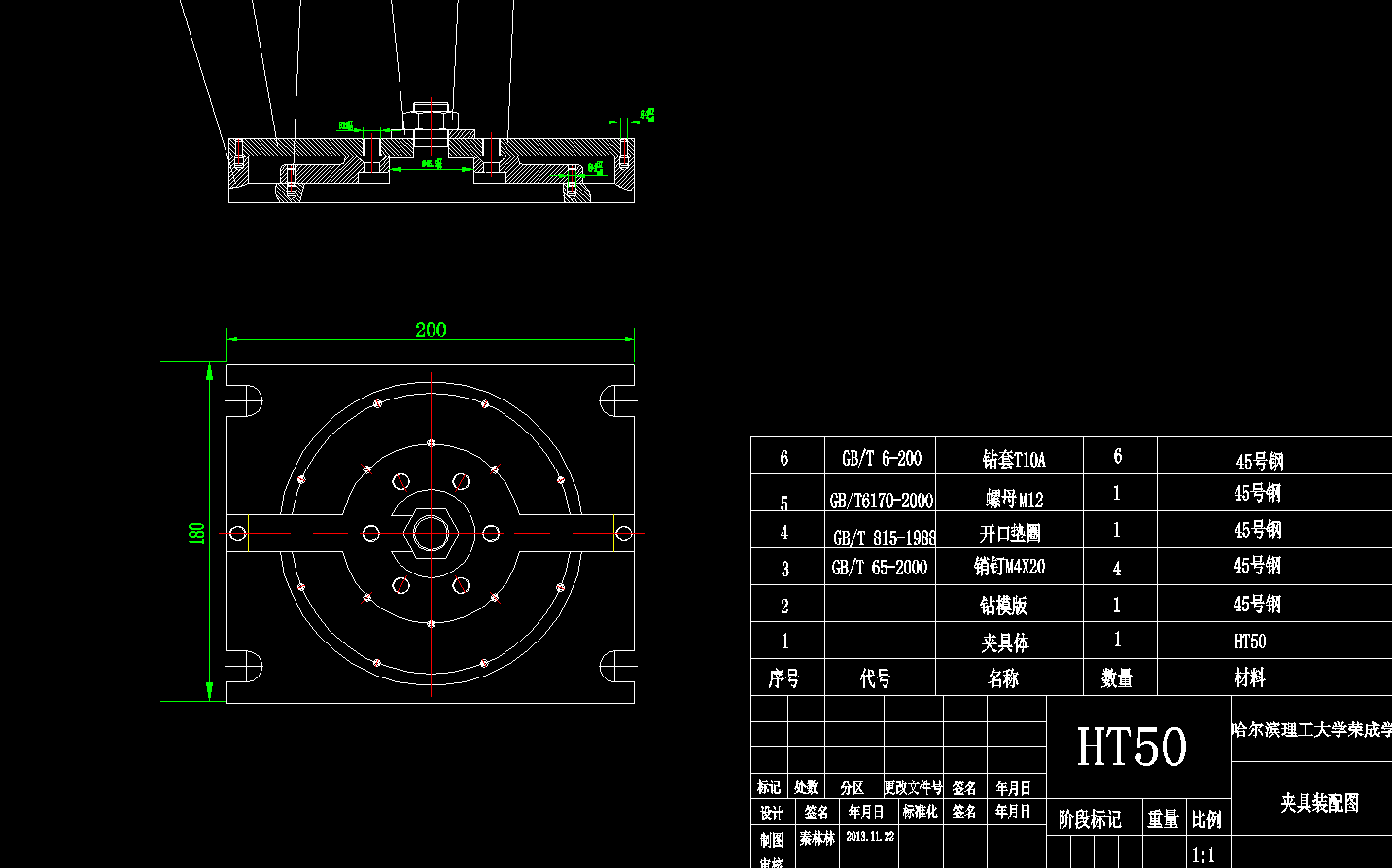
Task: Click the 分区 label in title block
Action: 853,787
